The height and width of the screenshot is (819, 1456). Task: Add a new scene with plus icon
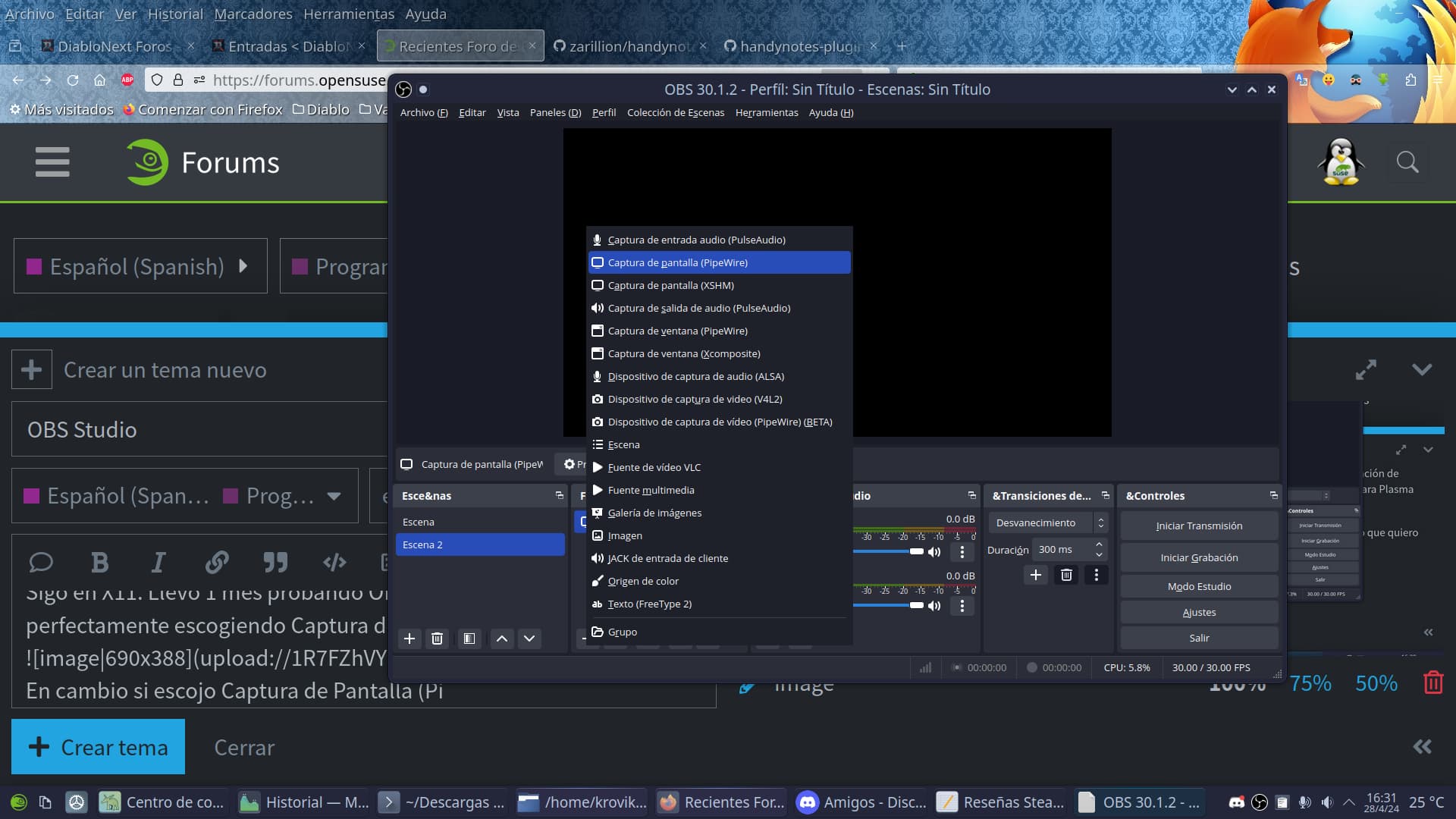(x=409, y=639)
